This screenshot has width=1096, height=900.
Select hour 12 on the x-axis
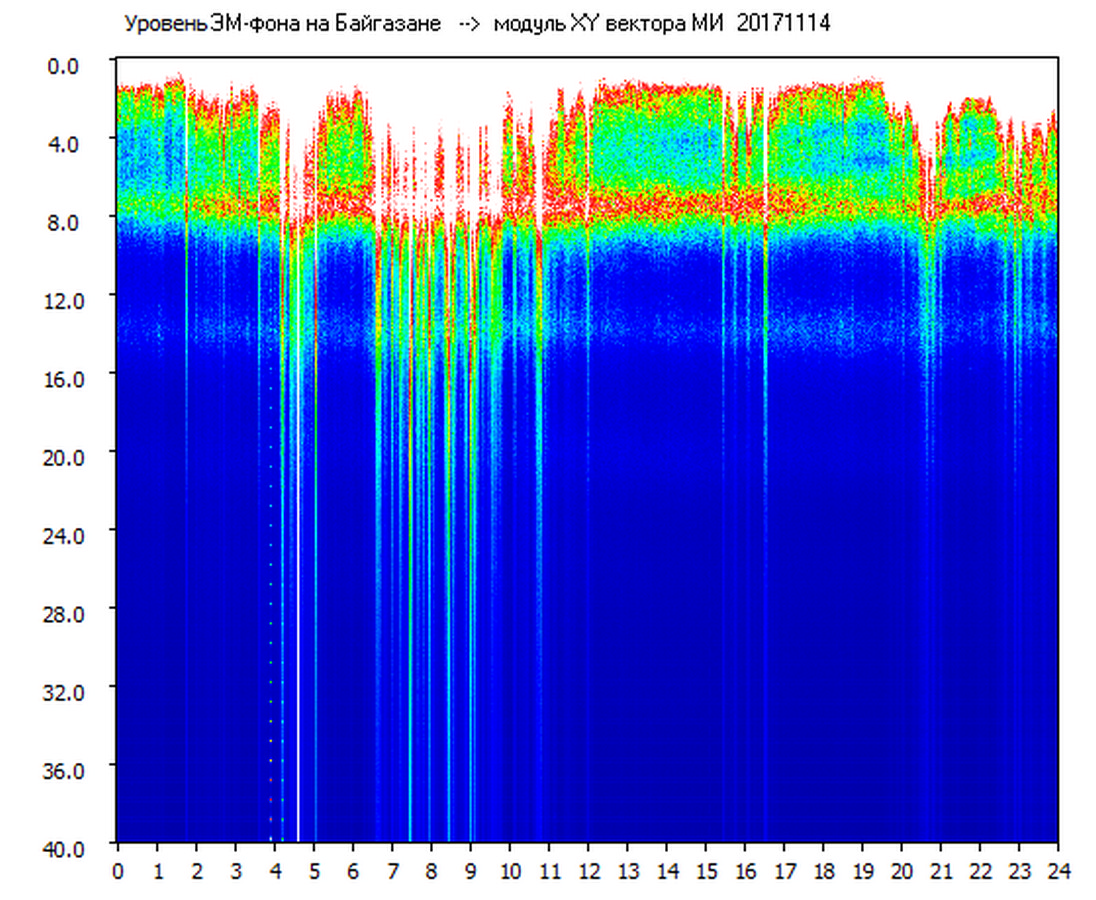click(588, 871)
